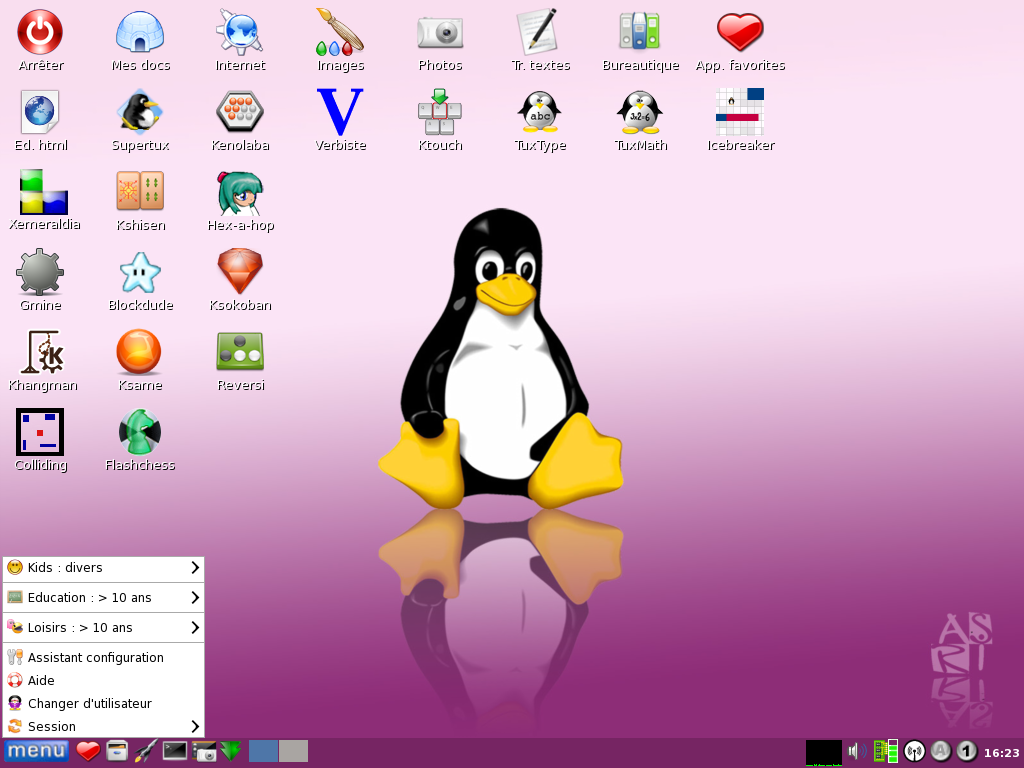1024x768 pixels.
Task: Launch the TuxType icon
Action: [540, 112]
